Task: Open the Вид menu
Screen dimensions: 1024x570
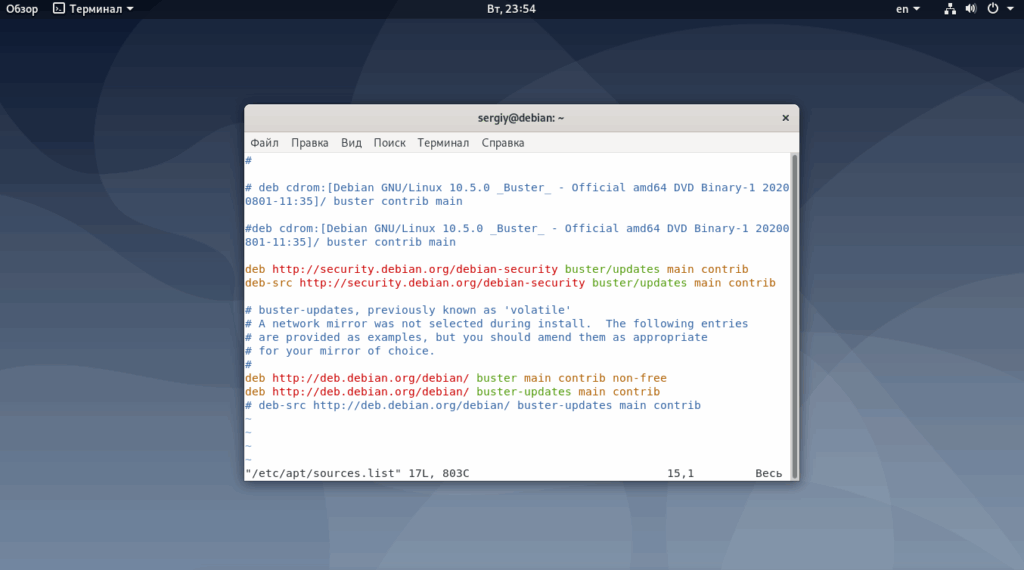Action: coord(351,143)
